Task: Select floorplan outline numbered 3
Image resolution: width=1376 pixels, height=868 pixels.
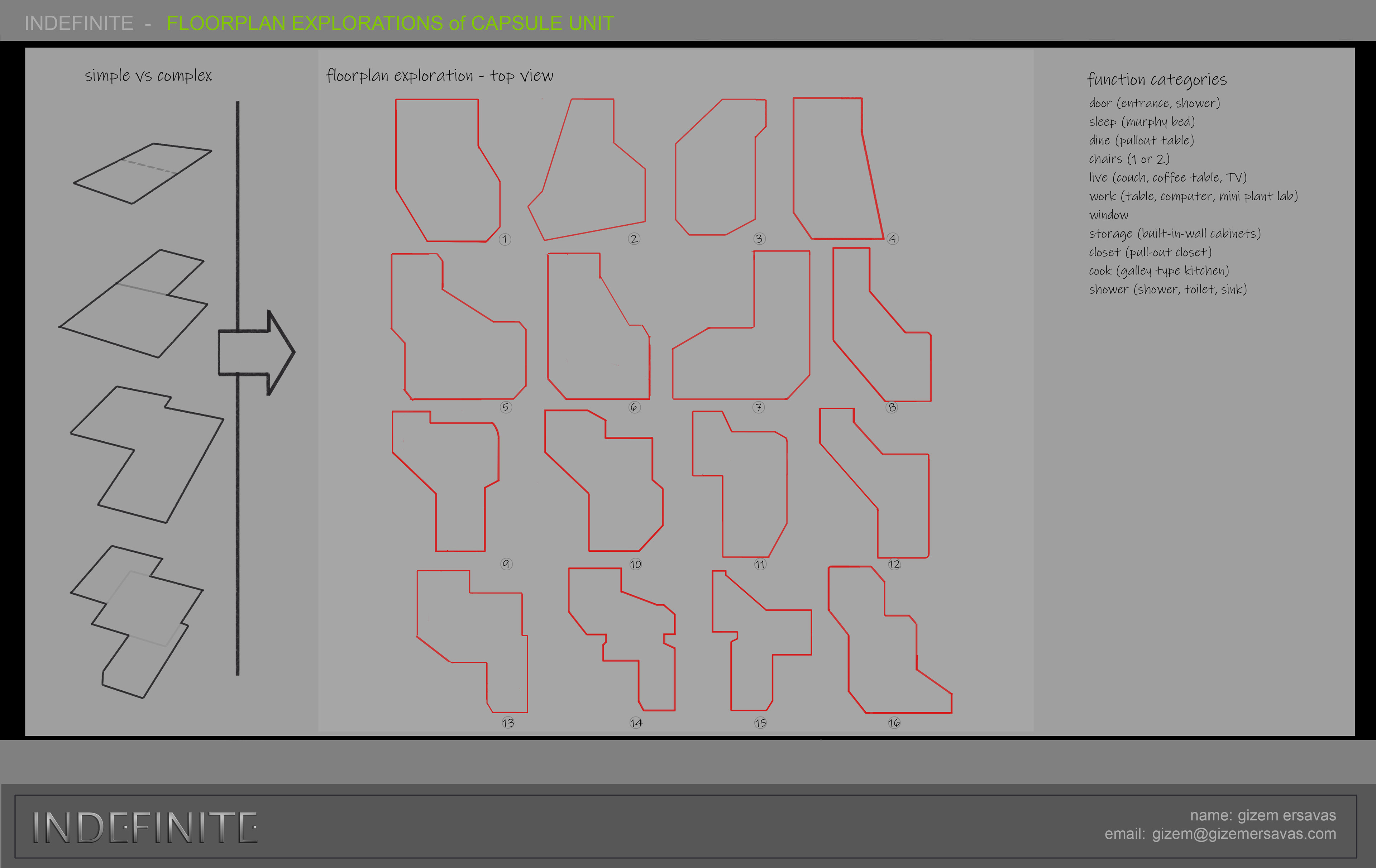Action: 721,167
